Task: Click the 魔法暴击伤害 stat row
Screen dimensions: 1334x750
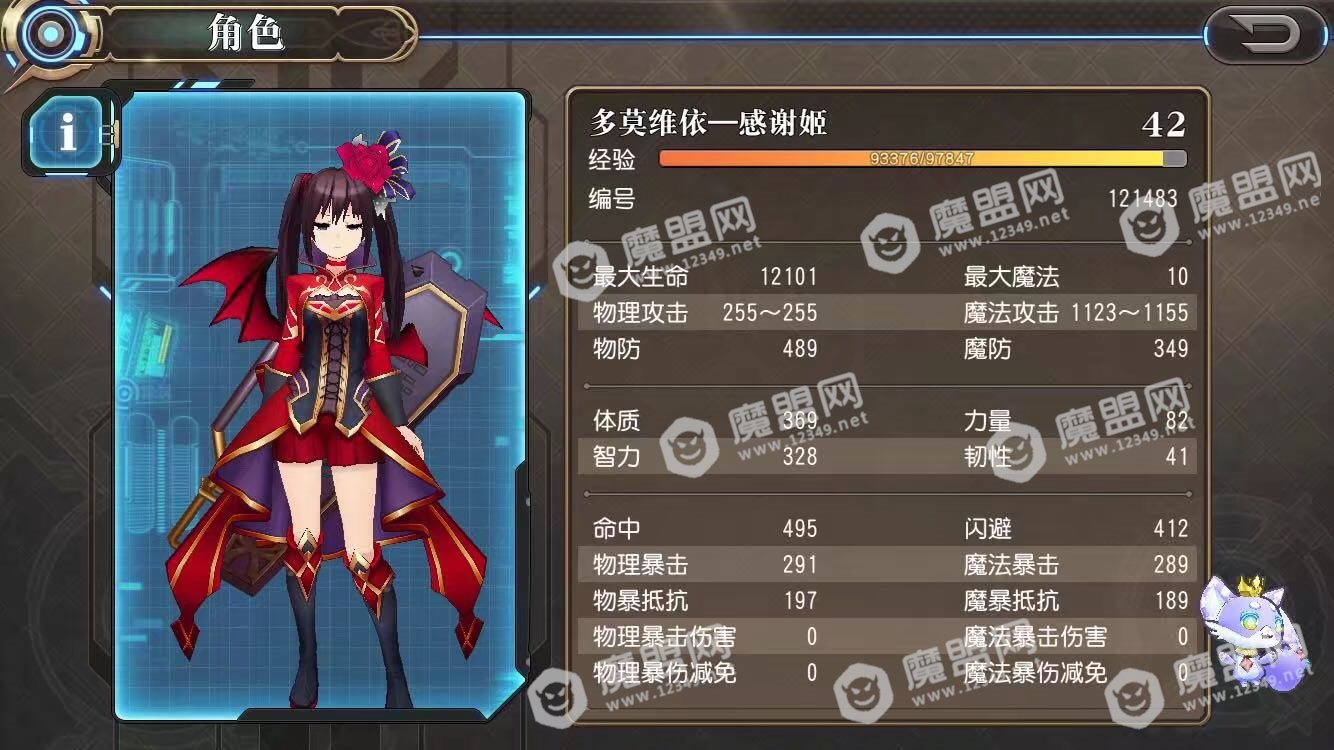Action: 1076,637
